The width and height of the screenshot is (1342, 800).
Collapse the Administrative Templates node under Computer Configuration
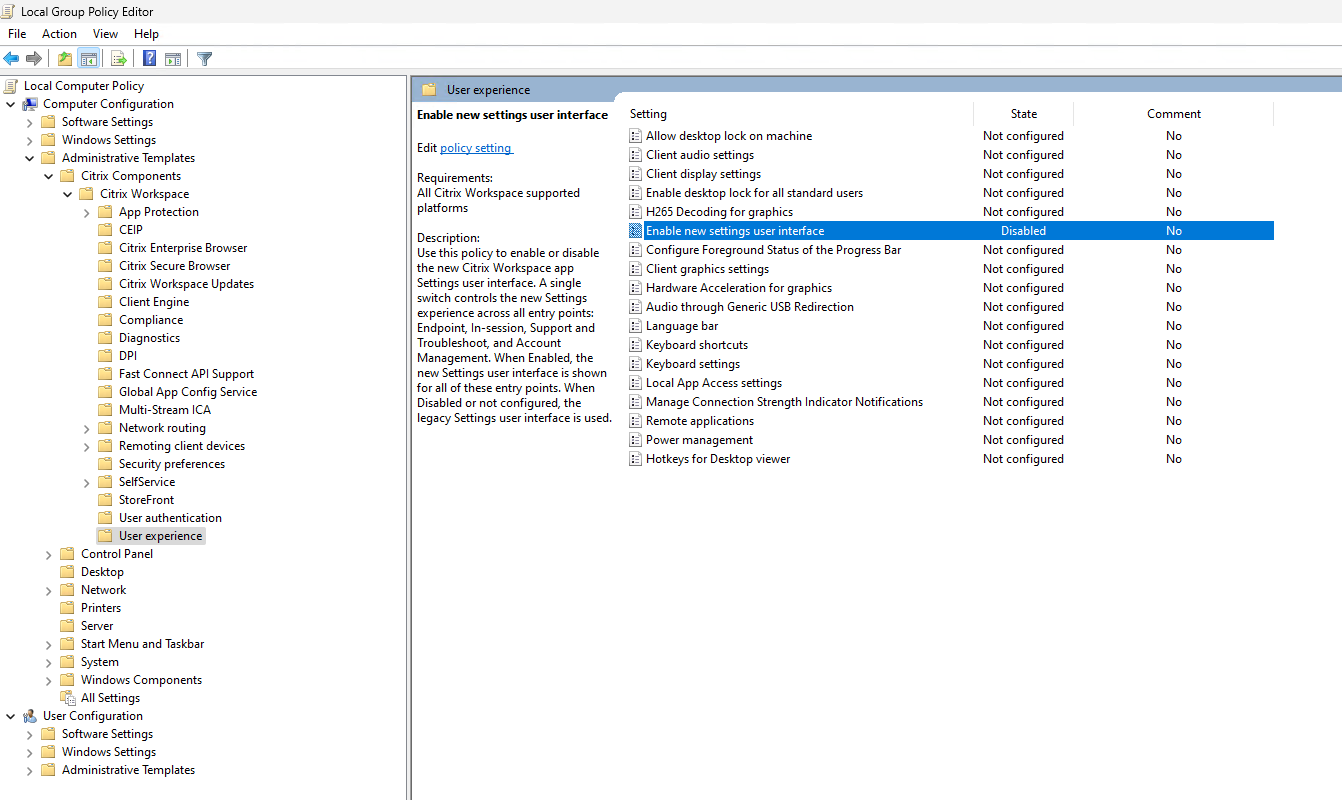click(x=30, y=158)
